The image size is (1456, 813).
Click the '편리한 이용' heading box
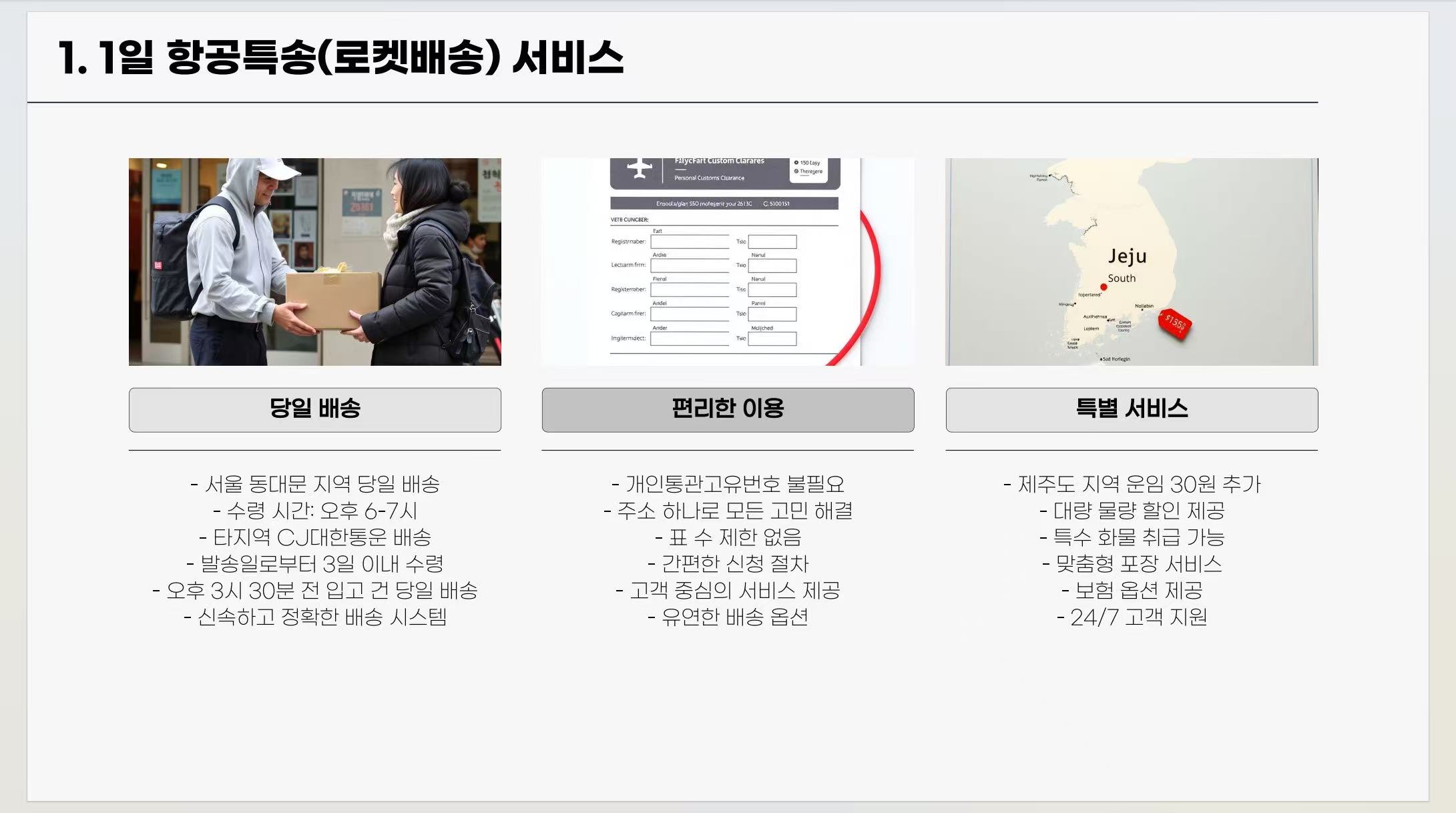coord(728,410)
